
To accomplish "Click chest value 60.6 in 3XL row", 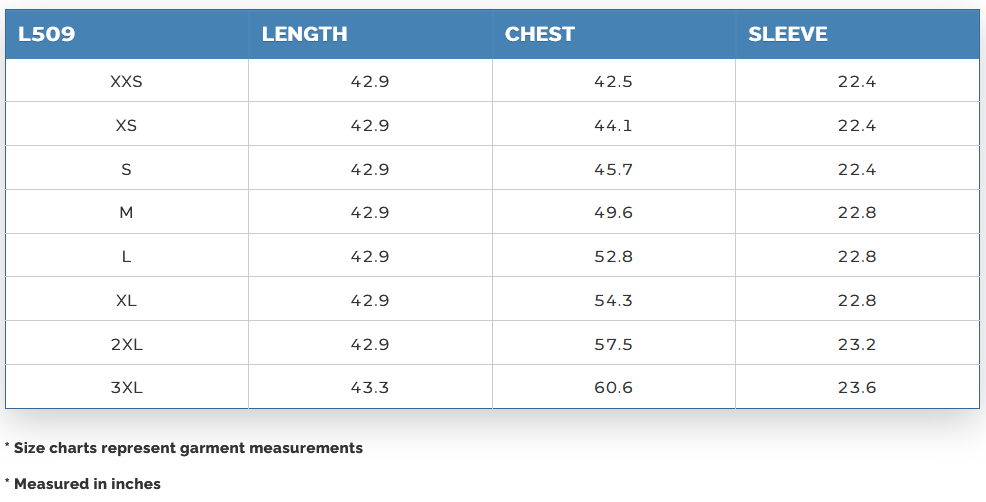I will tap(613, 388).
